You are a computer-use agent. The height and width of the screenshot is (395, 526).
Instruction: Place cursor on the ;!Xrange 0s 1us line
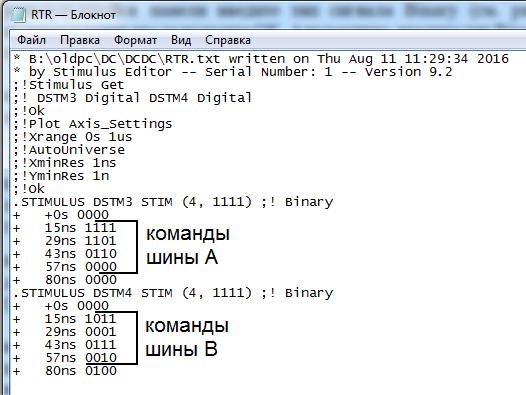(x=73, y=137)
